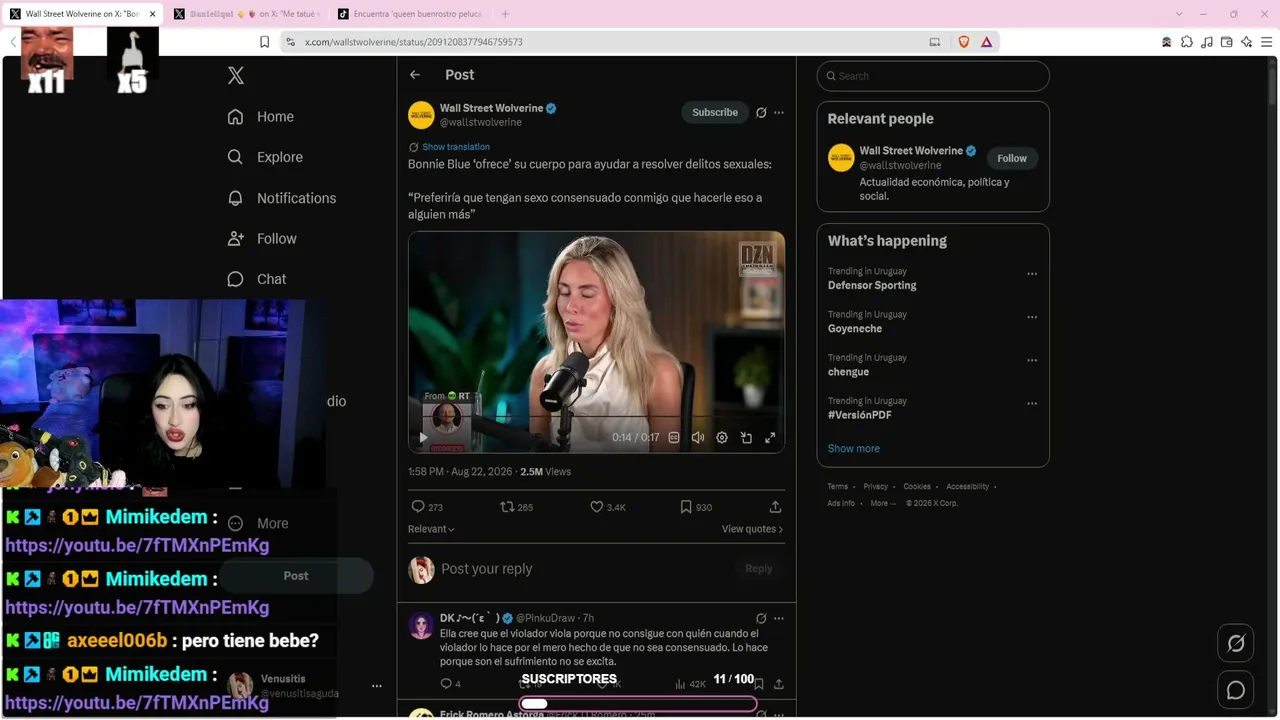Screen dimensions: 1280x720
Task: Follow Wall Street Wolverine in Relevant people
Action: pyautogui.click(x=1012, y=158)
